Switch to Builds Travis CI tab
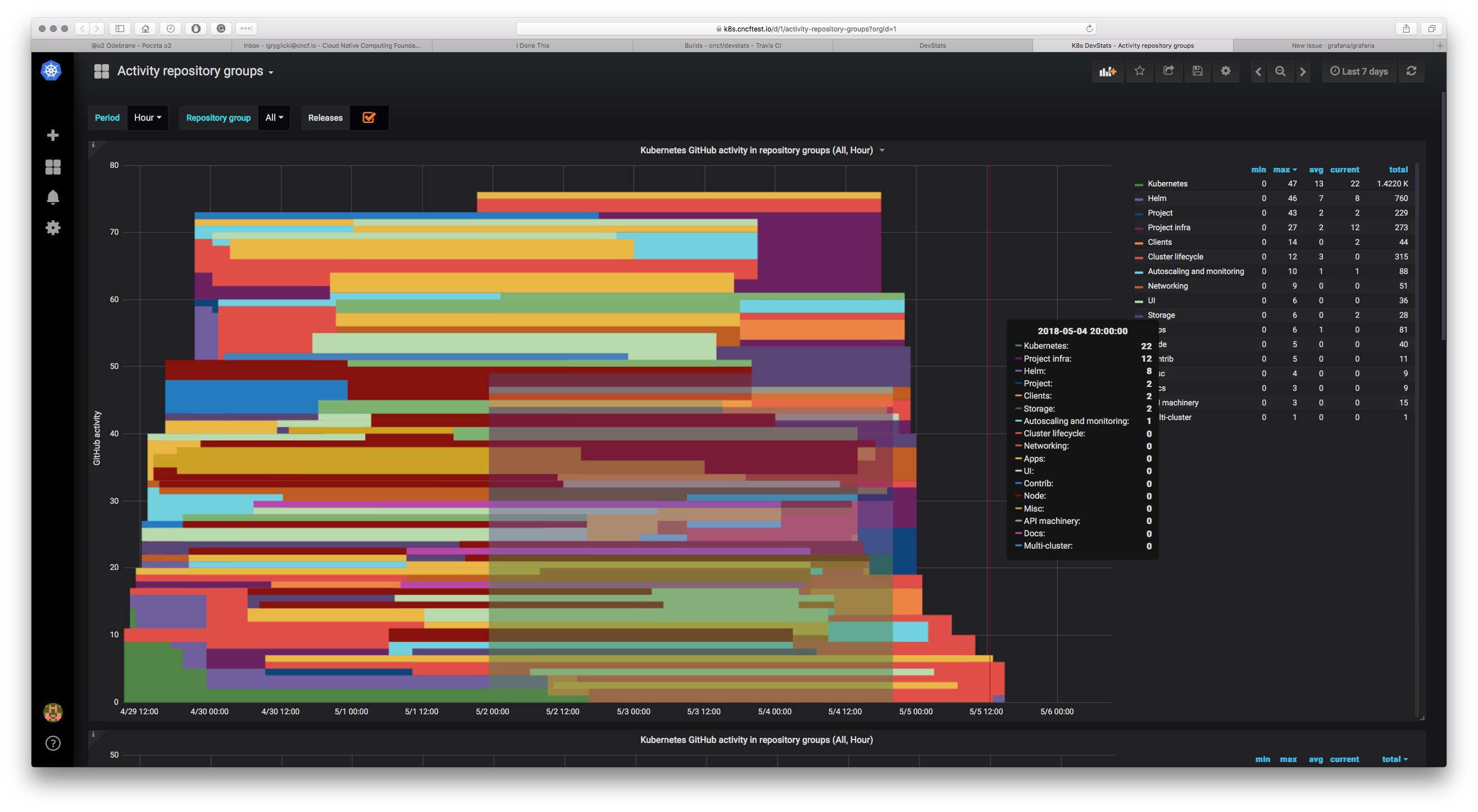 (x=732, y=45)
